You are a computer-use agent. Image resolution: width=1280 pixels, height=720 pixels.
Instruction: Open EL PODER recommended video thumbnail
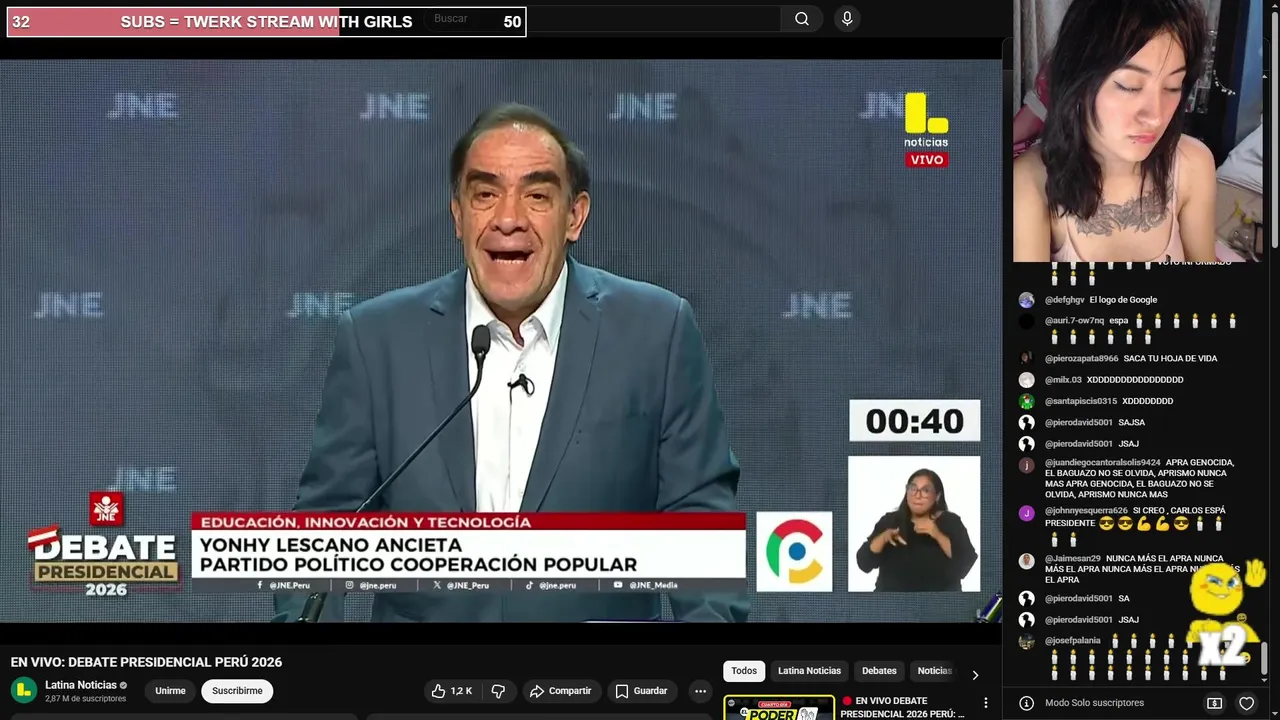pos(779,708)
